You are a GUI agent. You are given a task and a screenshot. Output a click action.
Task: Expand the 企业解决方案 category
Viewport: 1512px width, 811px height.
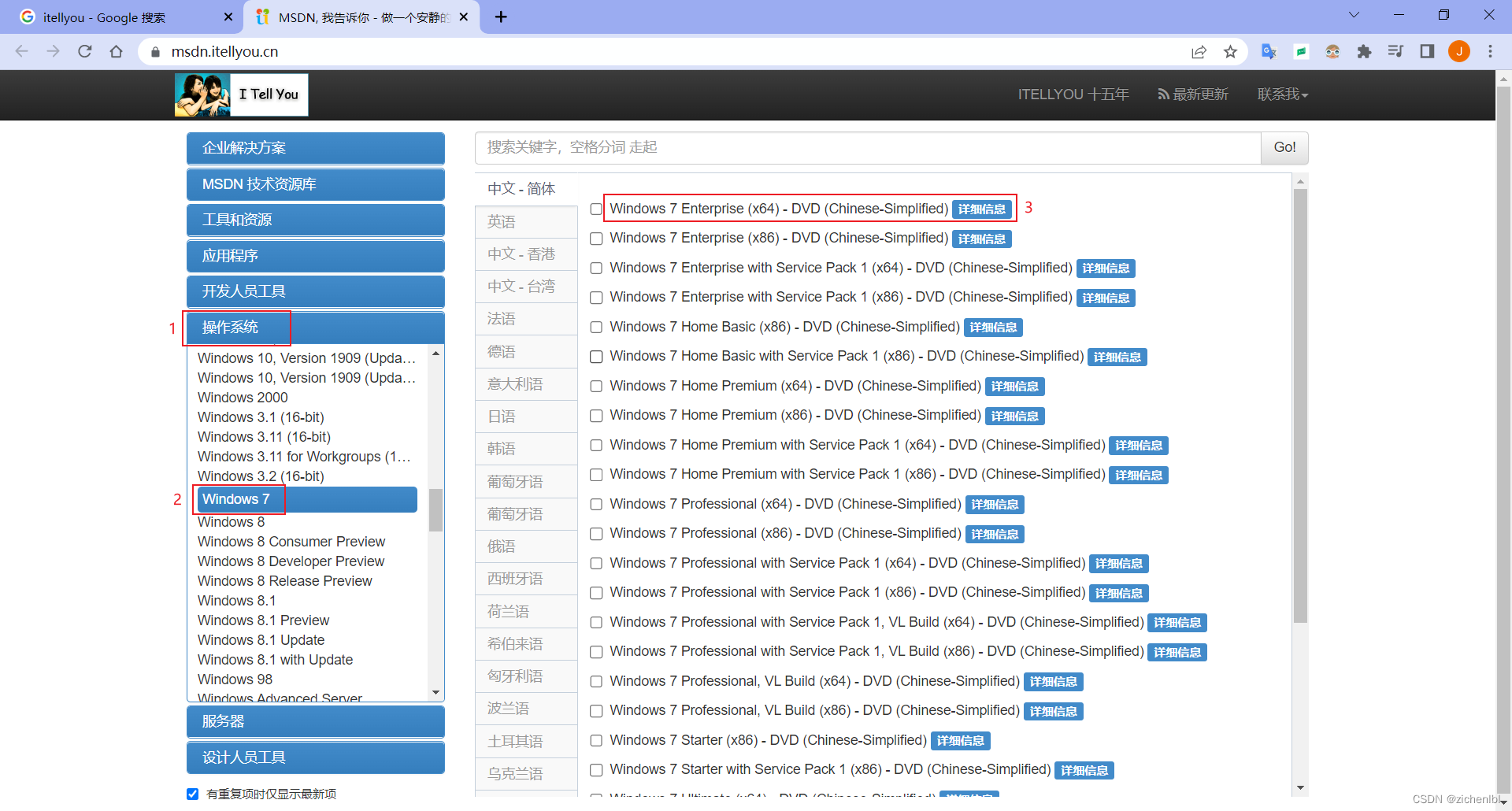point(316,148)
